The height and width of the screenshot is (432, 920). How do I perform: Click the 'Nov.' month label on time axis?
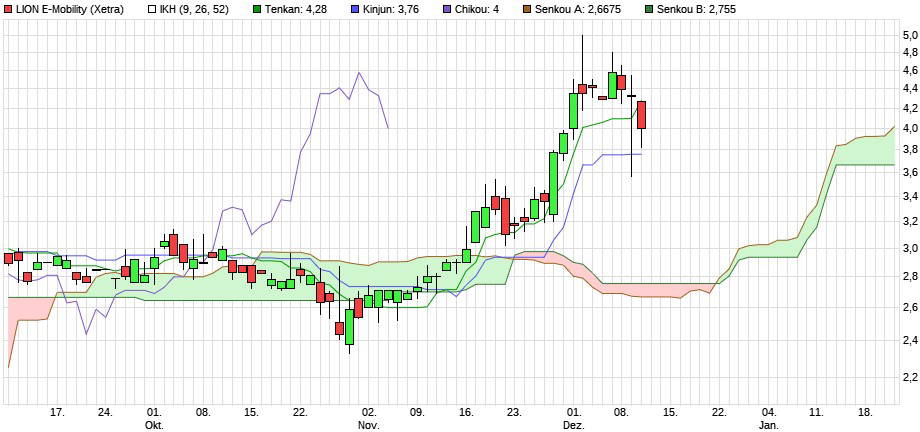(369, 424)
